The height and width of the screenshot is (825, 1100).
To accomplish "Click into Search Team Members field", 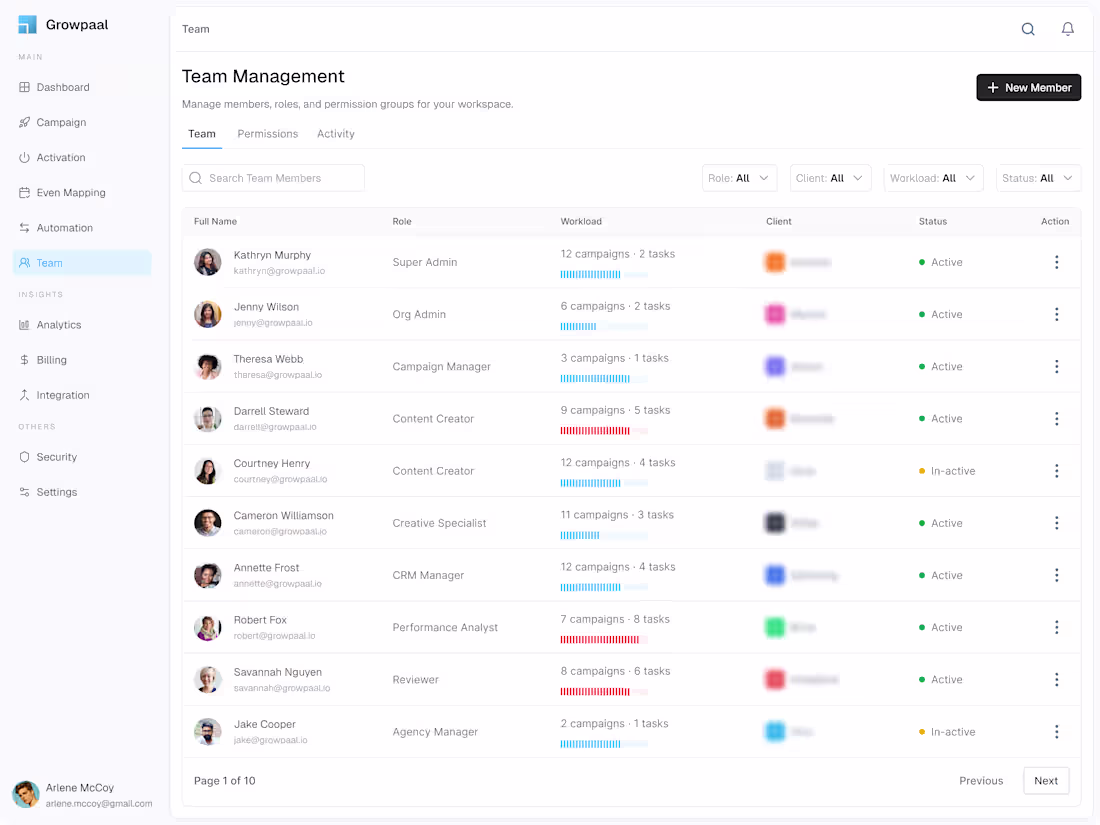I will coord(274,178).
